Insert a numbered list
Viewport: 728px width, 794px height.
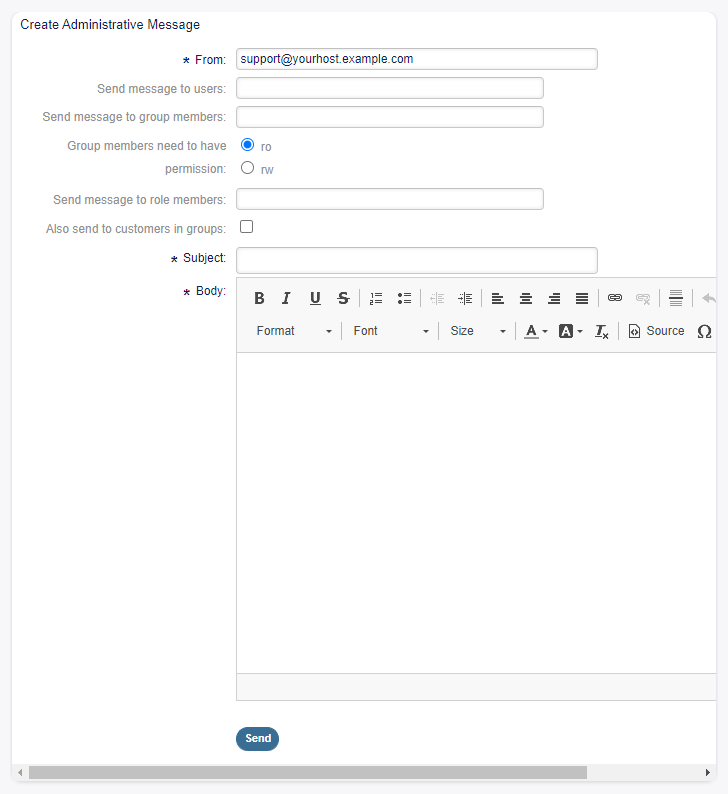376,298
